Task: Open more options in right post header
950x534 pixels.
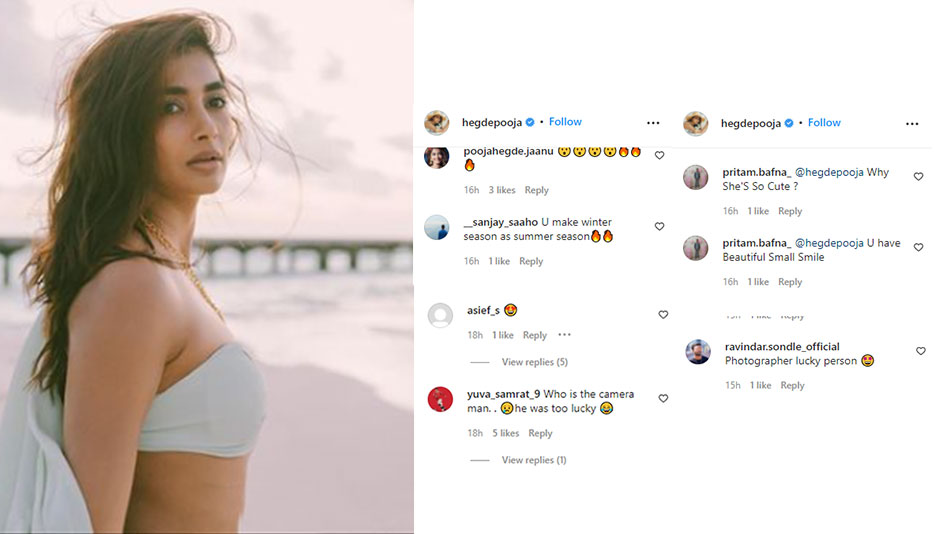Action: tap(912, 124)
